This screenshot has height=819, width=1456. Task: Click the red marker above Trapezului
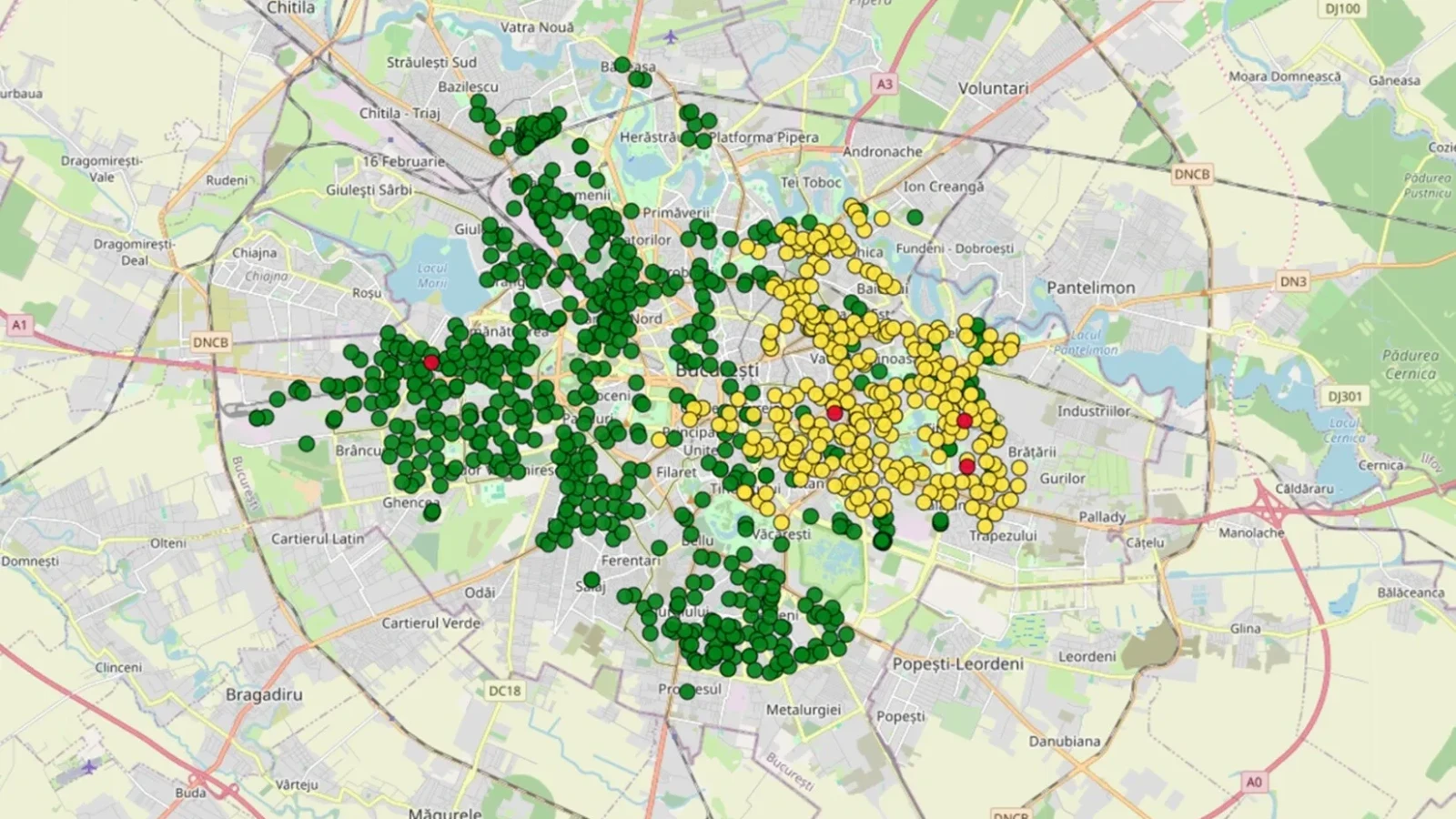967,465
